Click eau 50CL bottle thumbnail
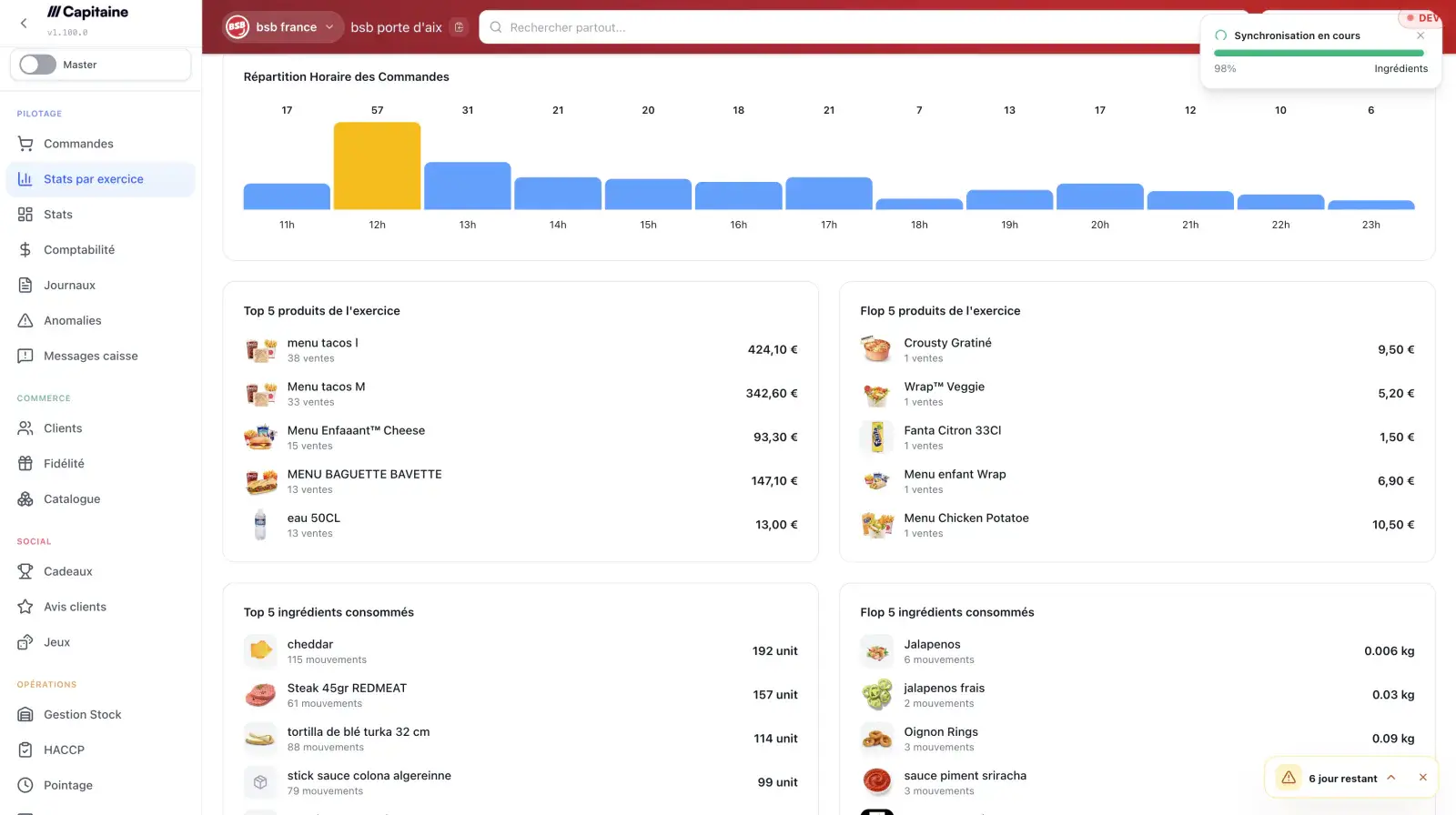This screenshot has width=1456, height=815. (x=260, y=525)
